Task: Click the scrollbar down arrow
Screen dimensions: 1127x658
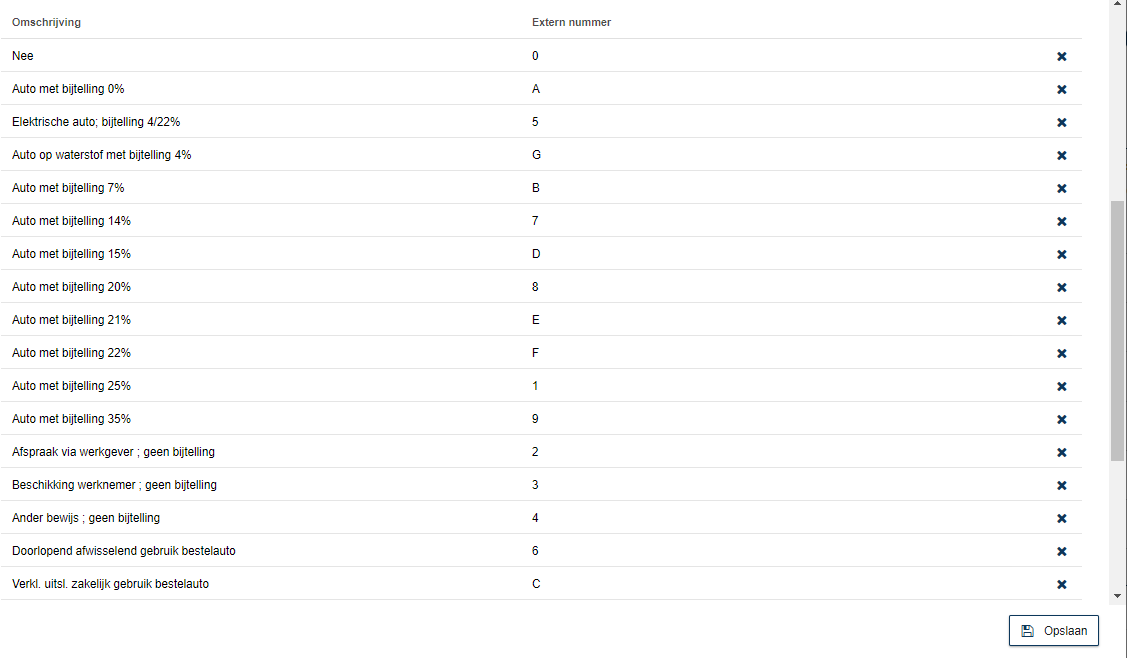Action: pos(1118,595)
